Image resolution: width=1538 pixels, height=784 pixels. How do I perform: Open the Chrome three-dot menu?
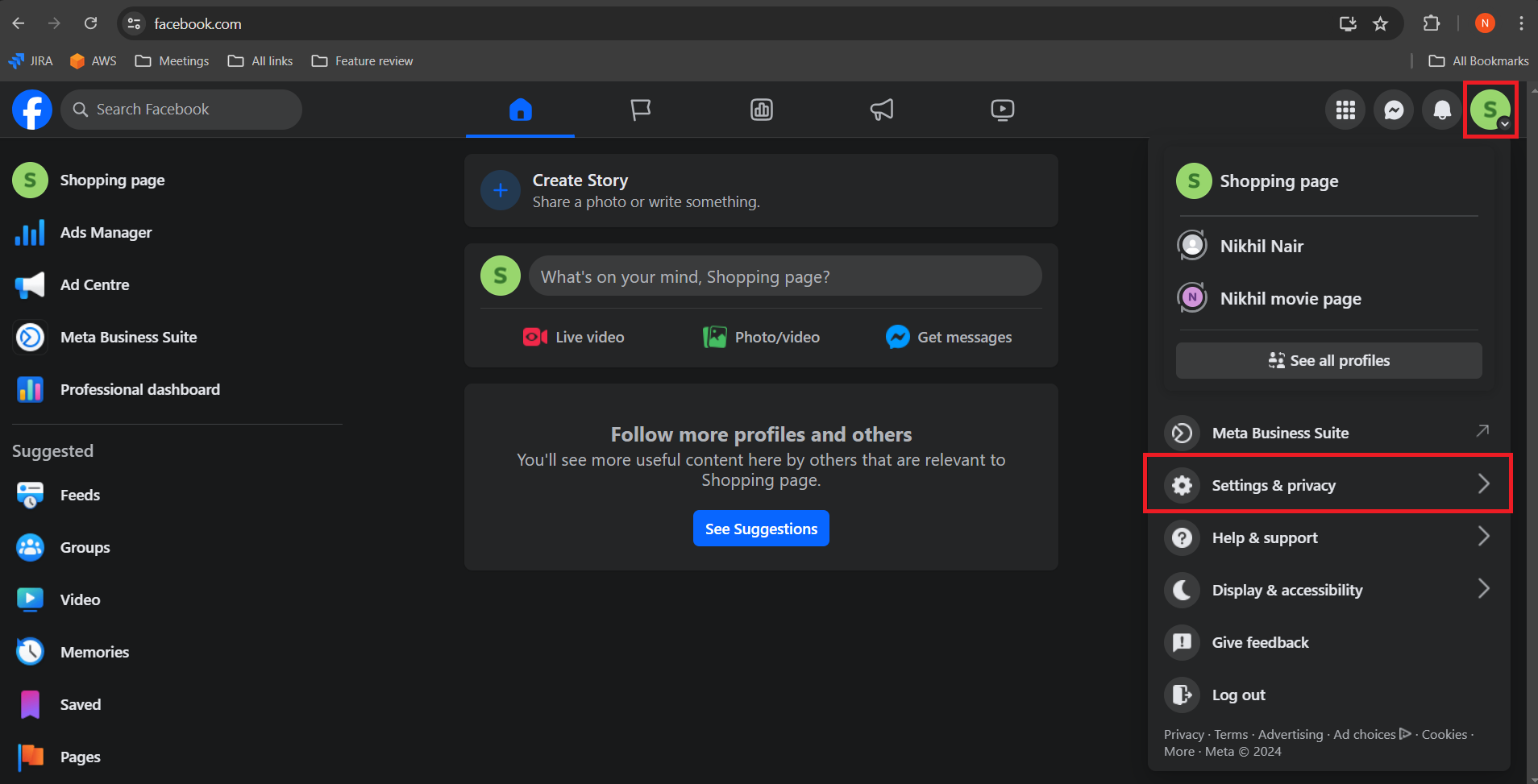pos(1521,23)
